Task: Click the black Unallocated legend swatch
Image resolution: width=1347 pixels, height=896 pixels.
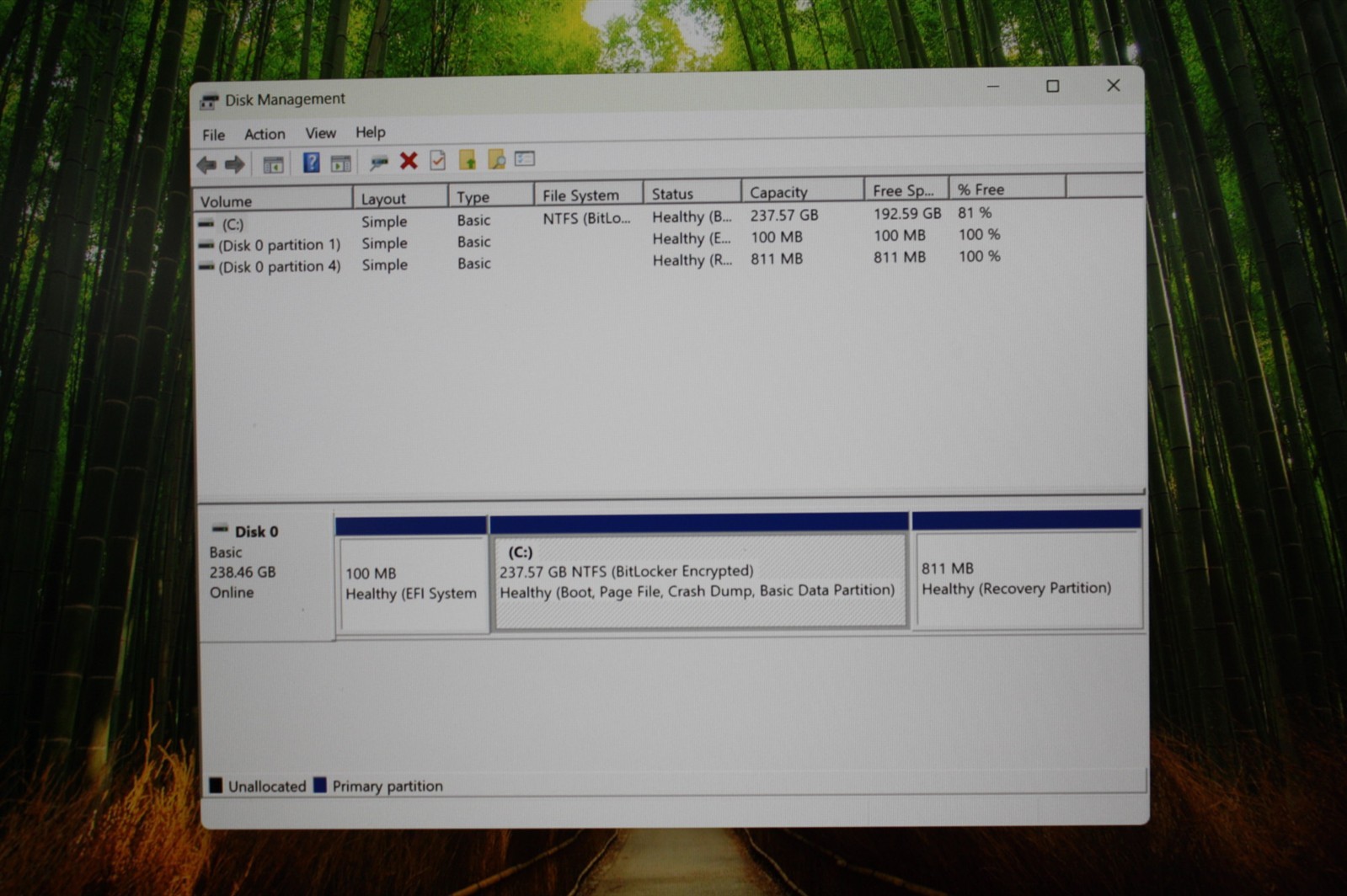Action: pyautogui.click(x=216, y=786)
